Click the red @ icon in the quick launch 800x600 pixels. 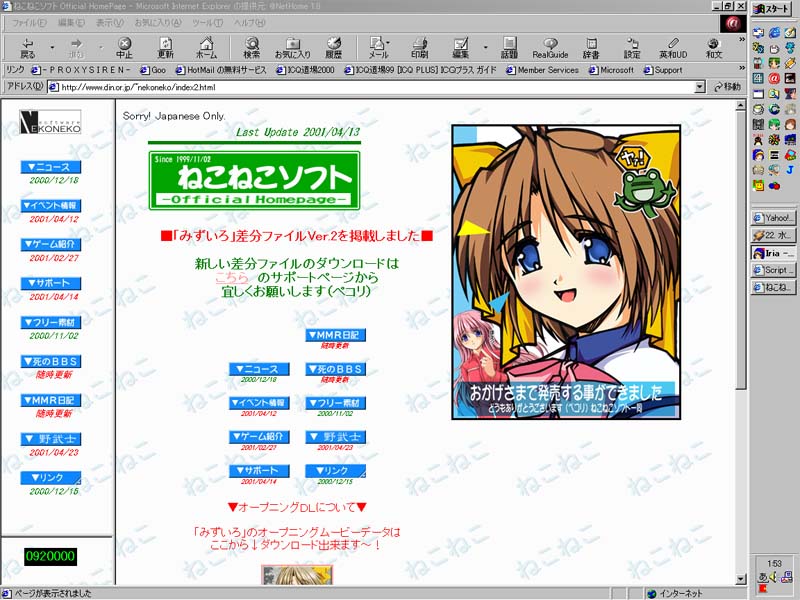pyautogui.click(x=774, y=78)
